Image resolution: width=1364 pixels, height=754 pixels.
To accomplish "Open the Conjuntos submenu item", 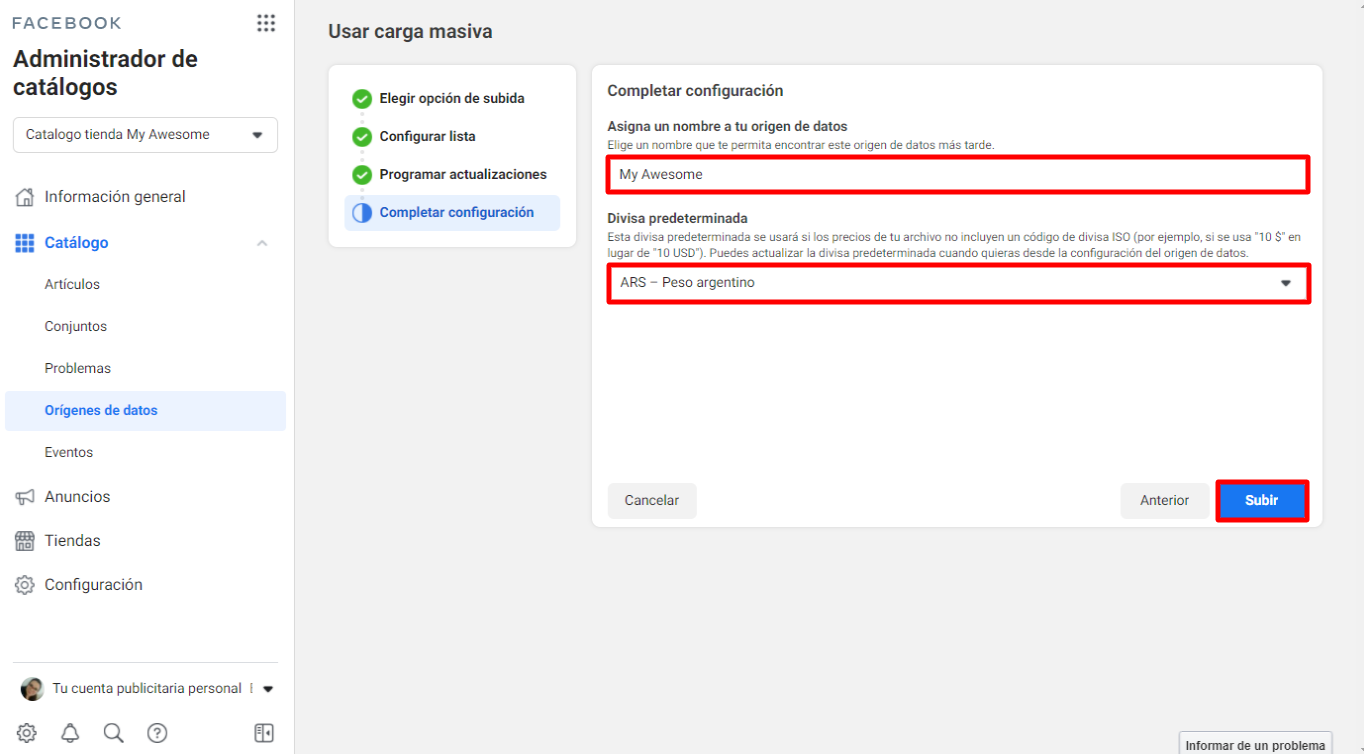I will click(x=76, y=327).
